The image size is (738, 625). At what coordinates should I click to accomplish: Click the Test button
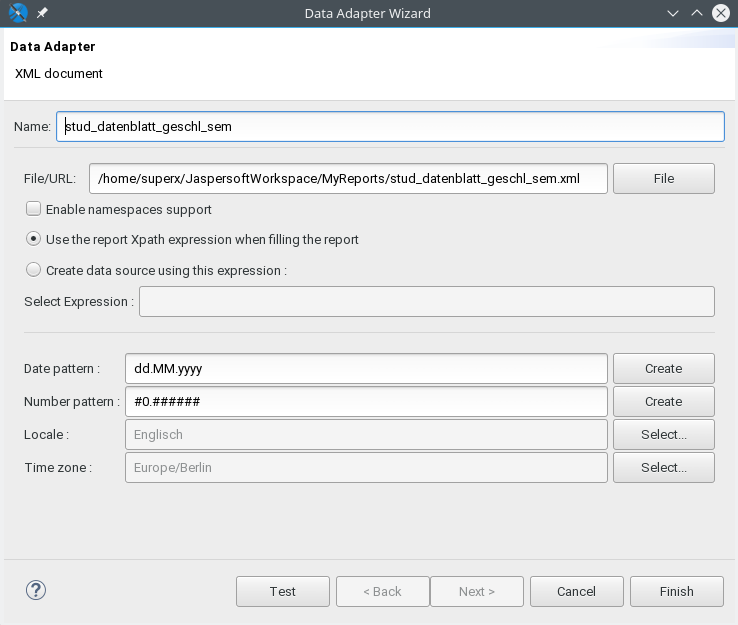[x=283, y=592]
